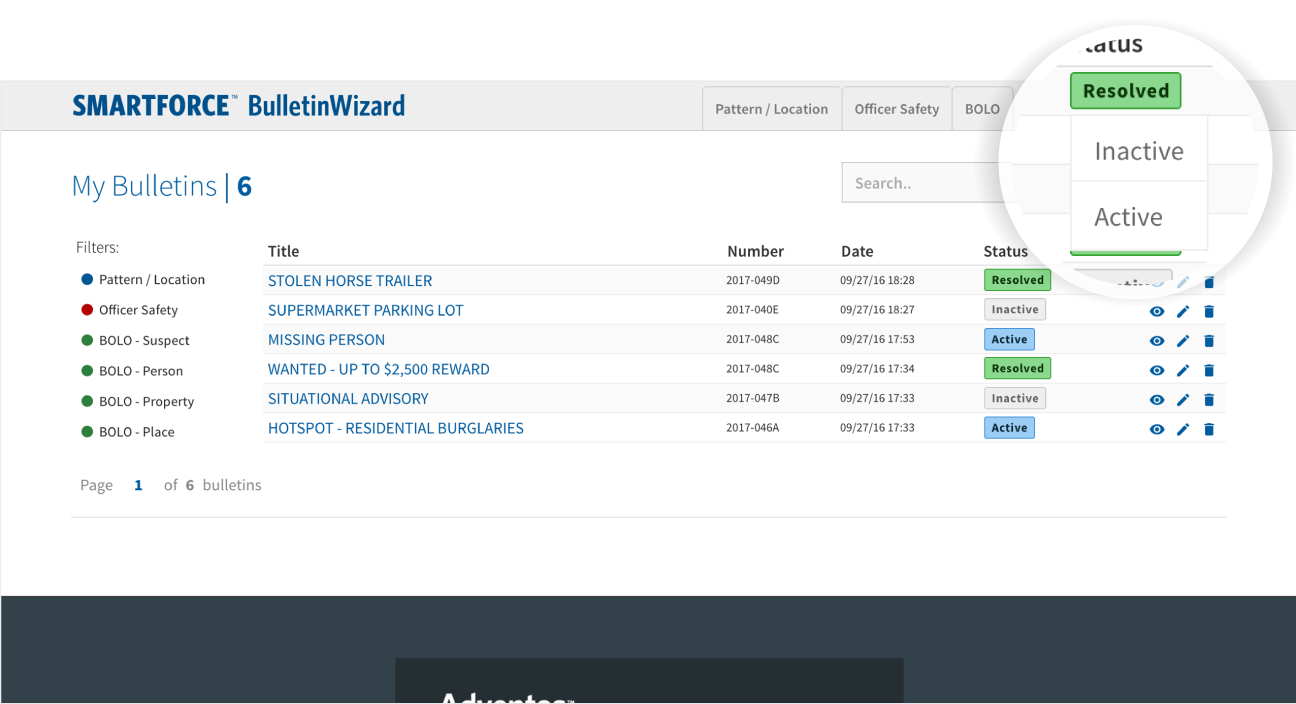Click the eye icon for Missing Person
Screen dimensions: 1296x704
click(x=1157, y=341)
